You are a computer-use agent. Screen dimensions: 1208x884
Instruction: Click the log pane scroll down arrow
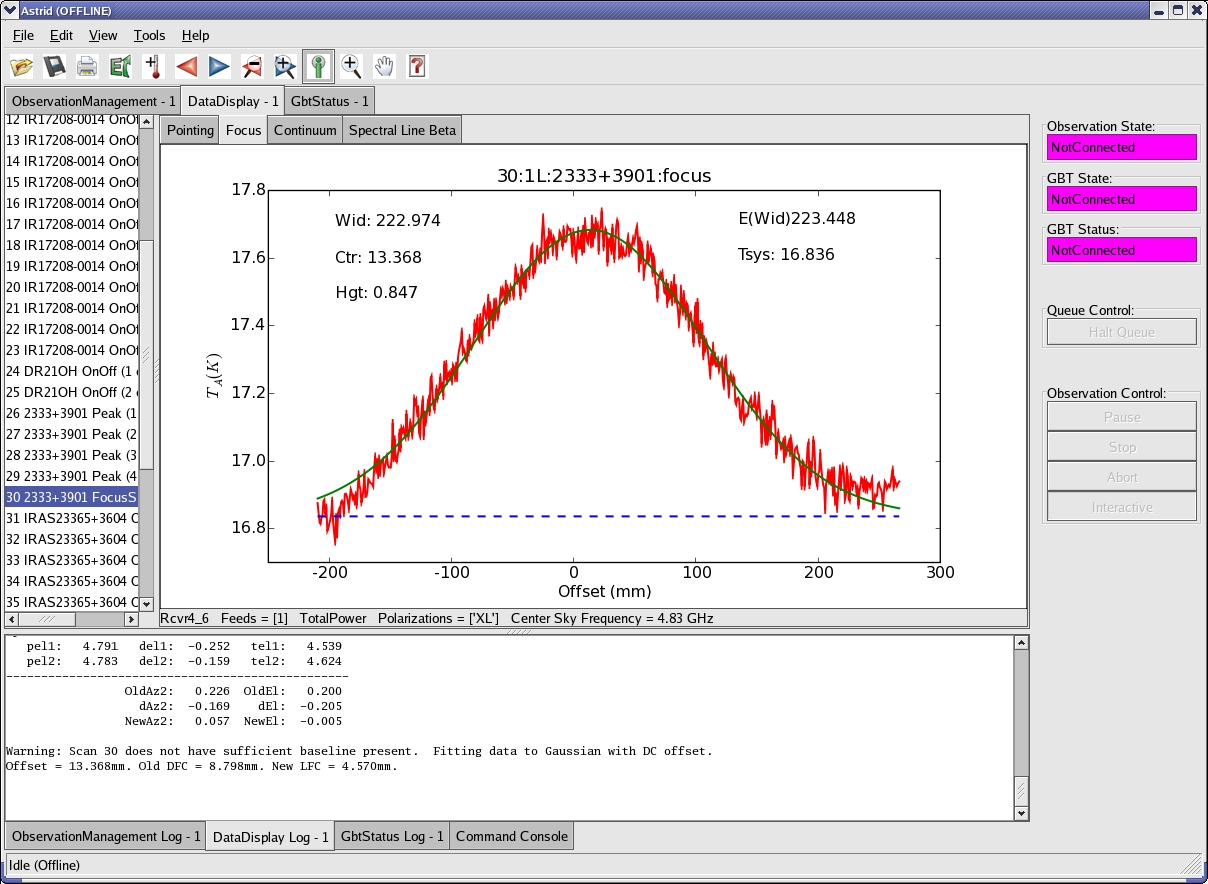click(x=1020, y=813)
